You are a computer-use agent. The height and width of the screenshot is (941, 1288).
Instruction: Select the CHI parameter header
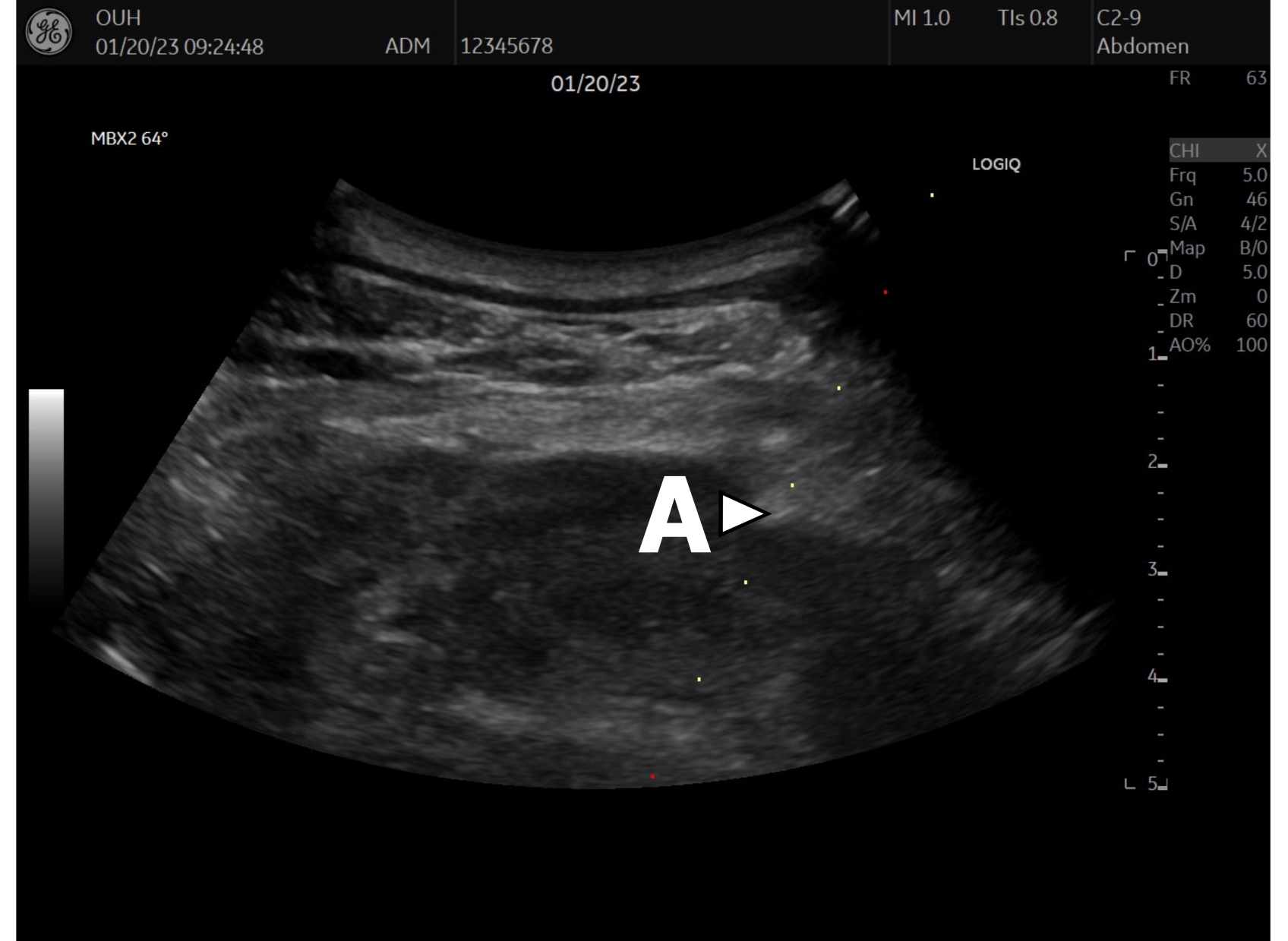tap(1218, 150)
